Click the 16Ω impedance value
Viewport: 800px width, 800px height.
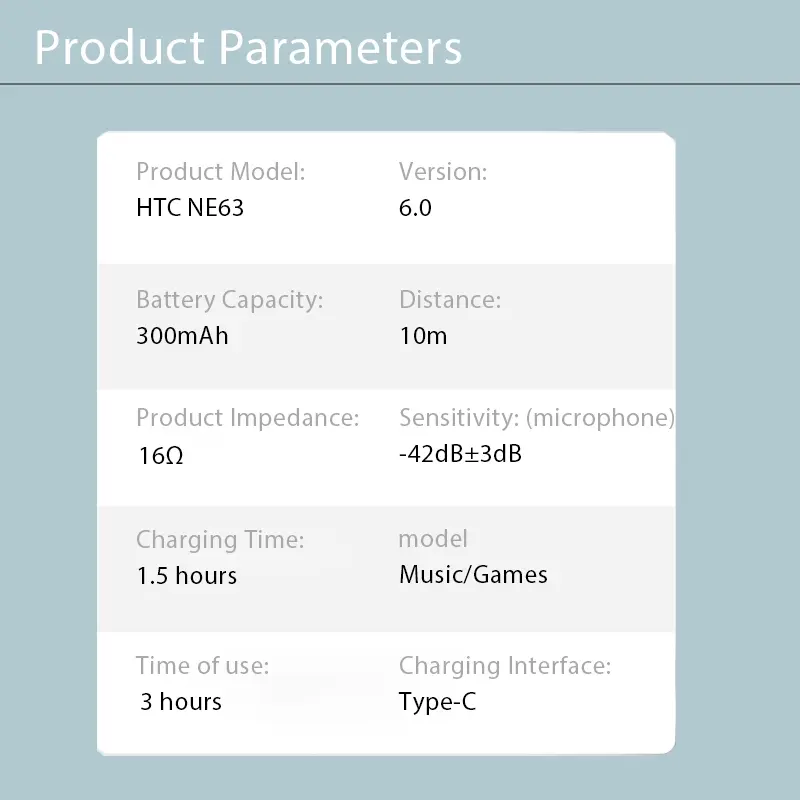tap(160, 456)
